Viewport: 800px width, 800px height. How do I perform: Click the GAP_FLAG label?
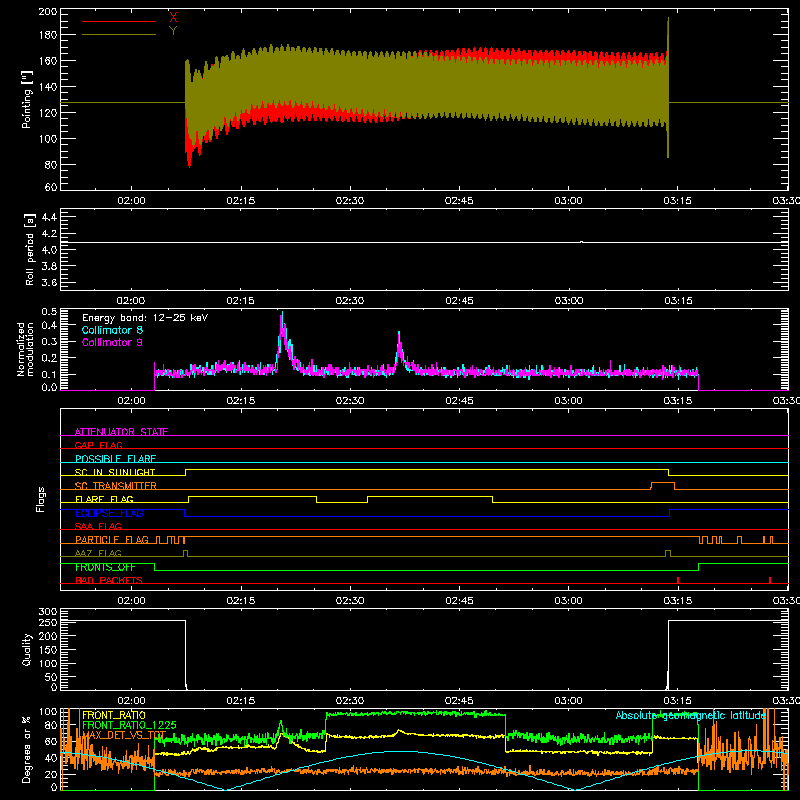coord(98,445)
